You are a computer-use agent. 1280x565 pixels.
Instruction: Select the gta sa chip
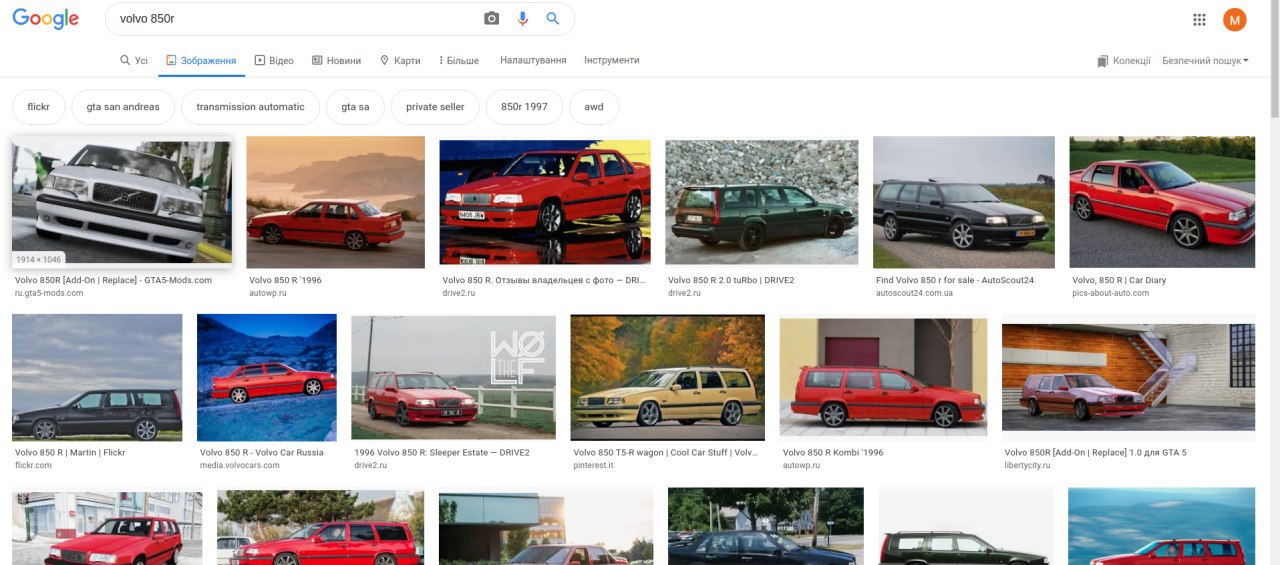point(355,107)
